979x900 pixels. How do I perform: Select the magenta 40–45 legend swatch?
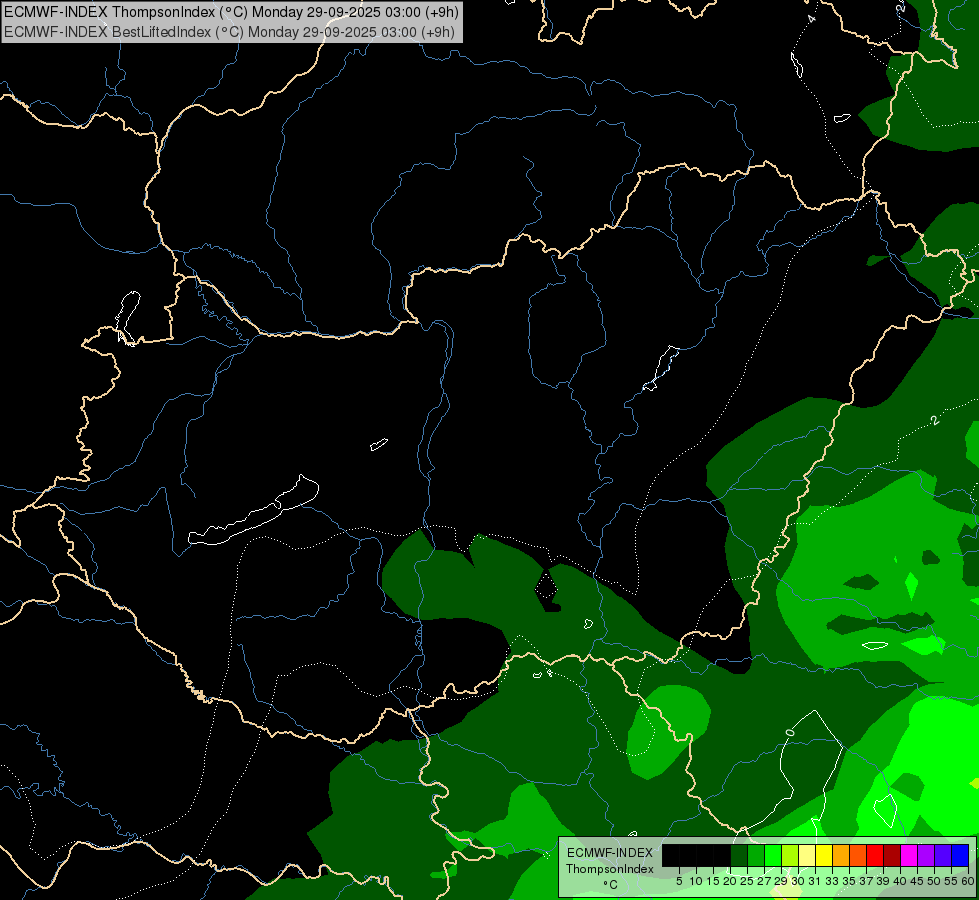point(909,855)
